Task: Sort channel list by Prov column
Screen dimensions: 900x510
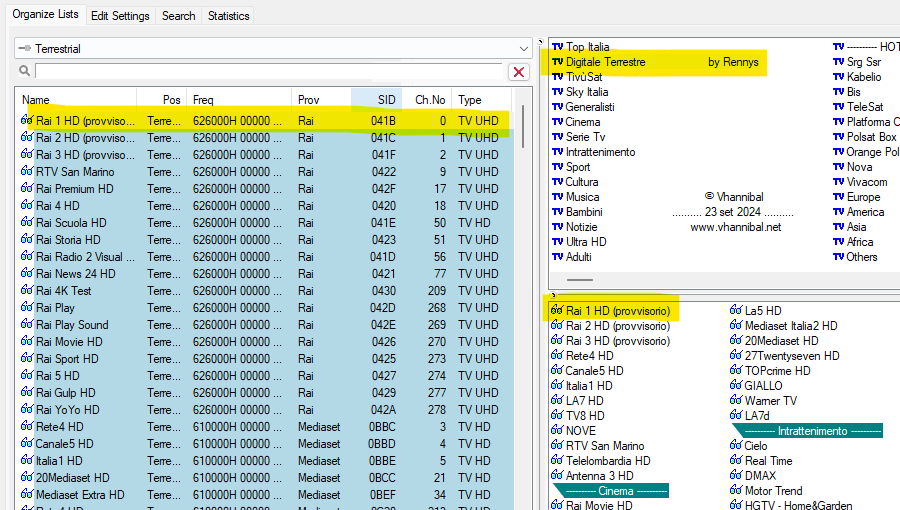Action: [321, 100]
